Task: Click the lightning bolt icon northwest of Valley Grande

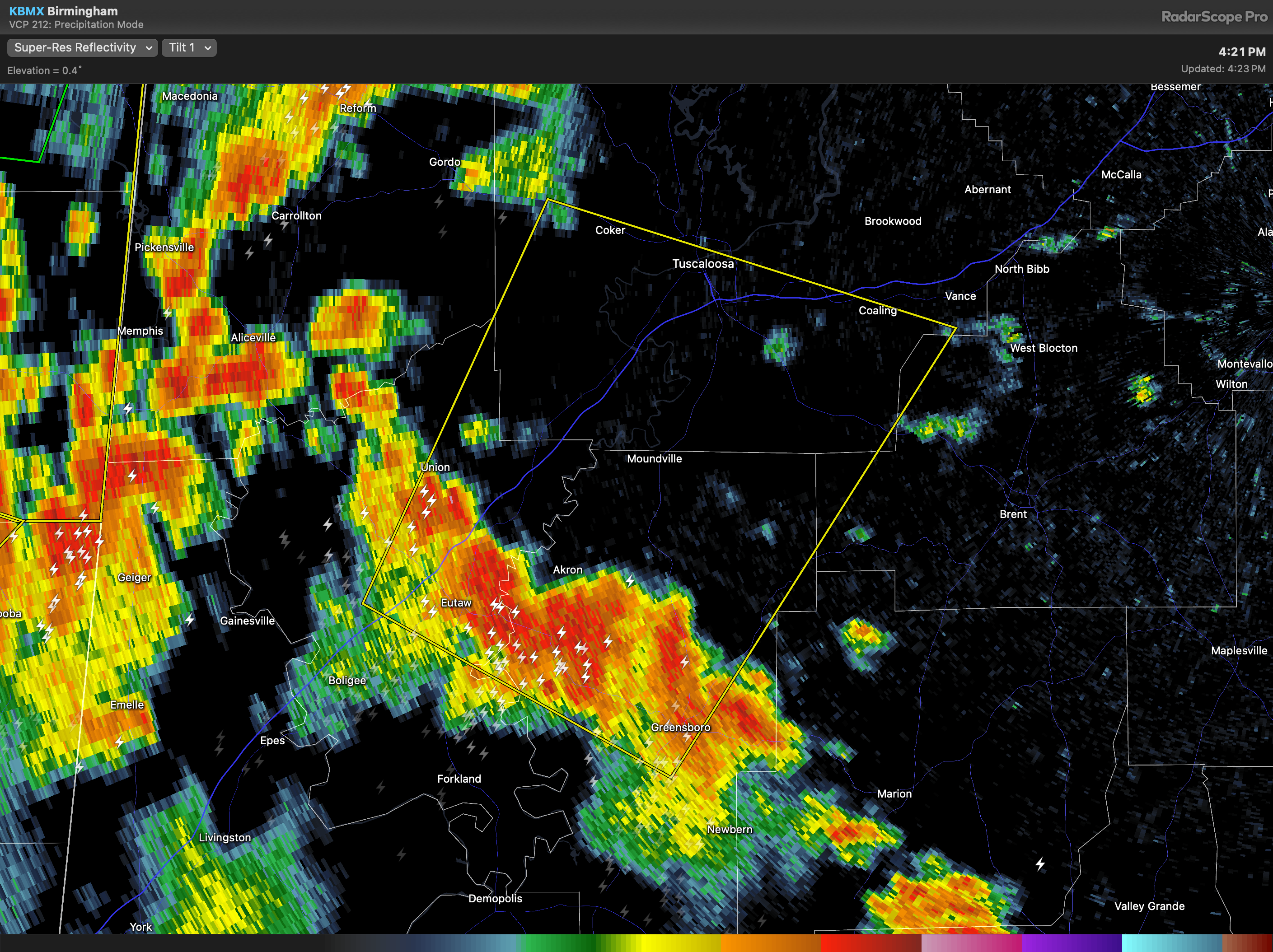Action: (1040, 864)
